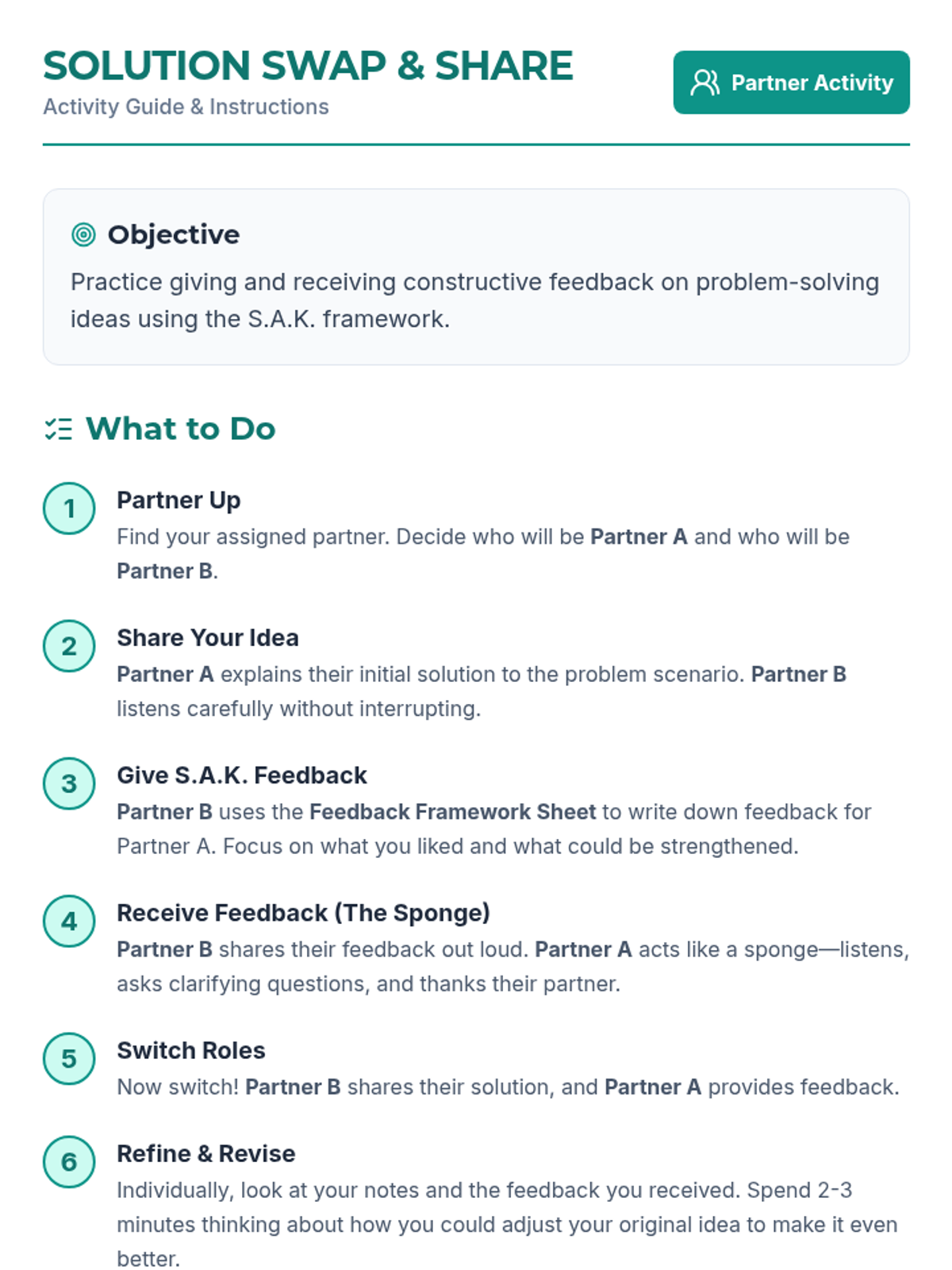
Task: Click the What to Do heading
Action: (x=181, y=429)
